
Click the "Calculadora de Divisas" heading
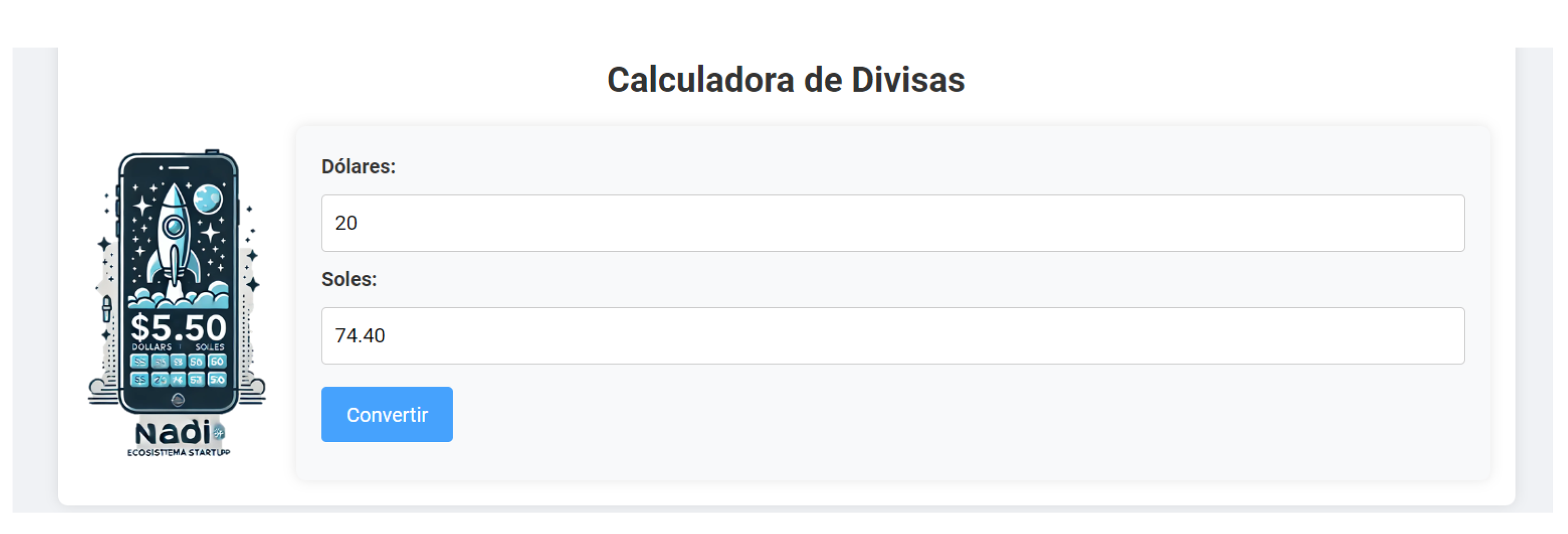[x=785, y=80]
